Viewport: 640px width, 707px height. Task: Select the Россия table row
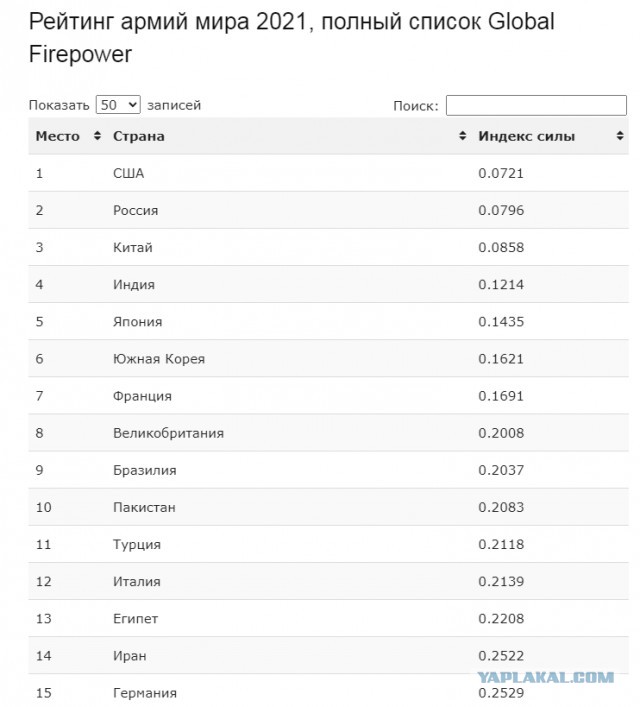[328, 210]
